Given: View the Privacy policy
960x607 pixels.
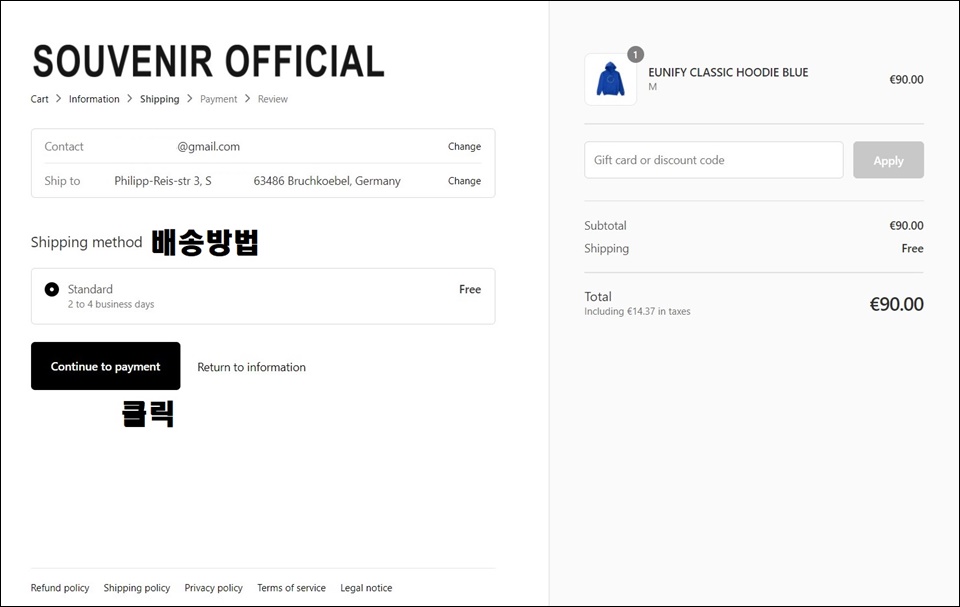Looking at the screenshot, I should 214,588.
